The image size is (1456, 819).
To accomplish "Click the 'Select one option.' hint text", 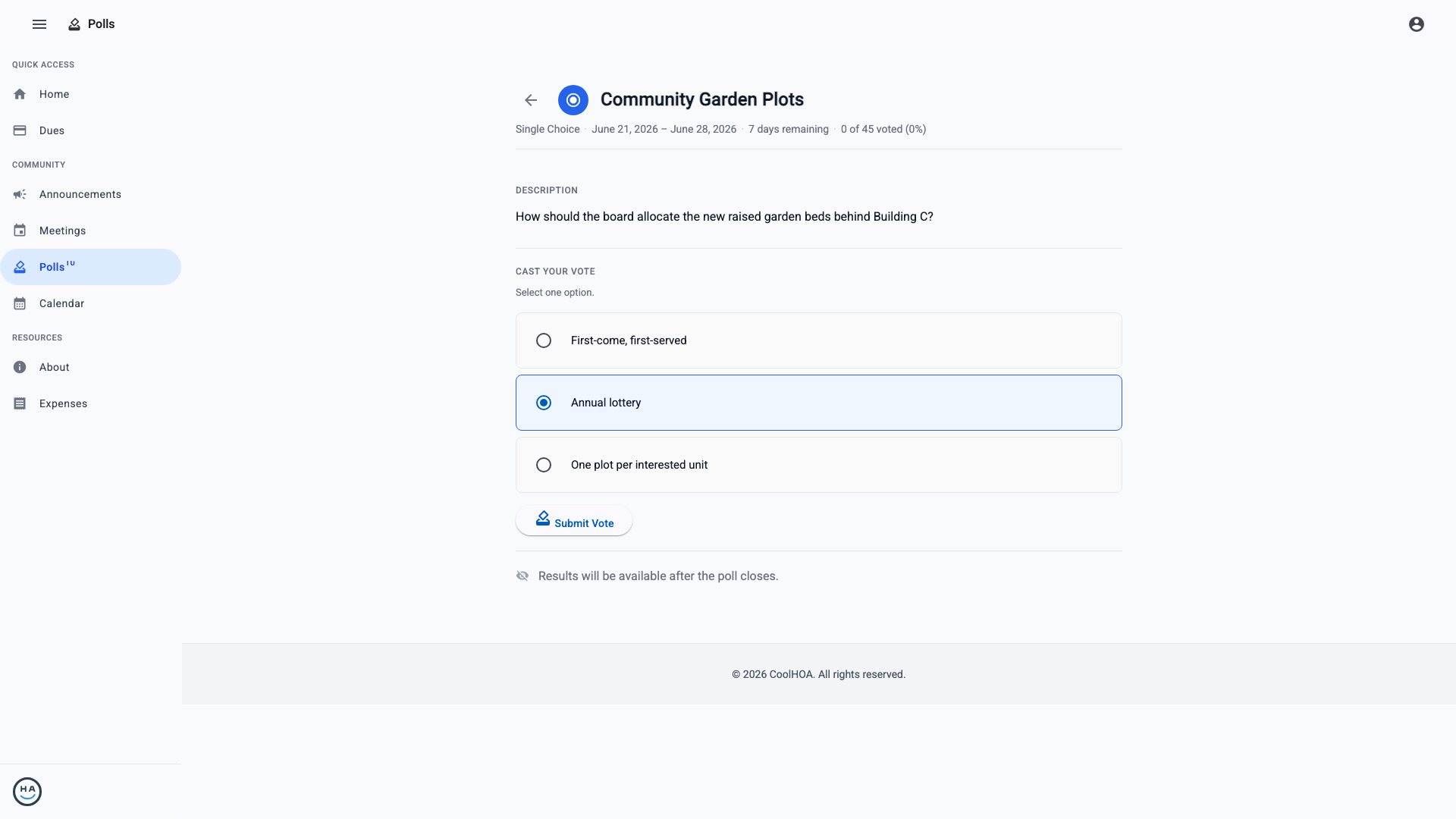I will point(555,293).
